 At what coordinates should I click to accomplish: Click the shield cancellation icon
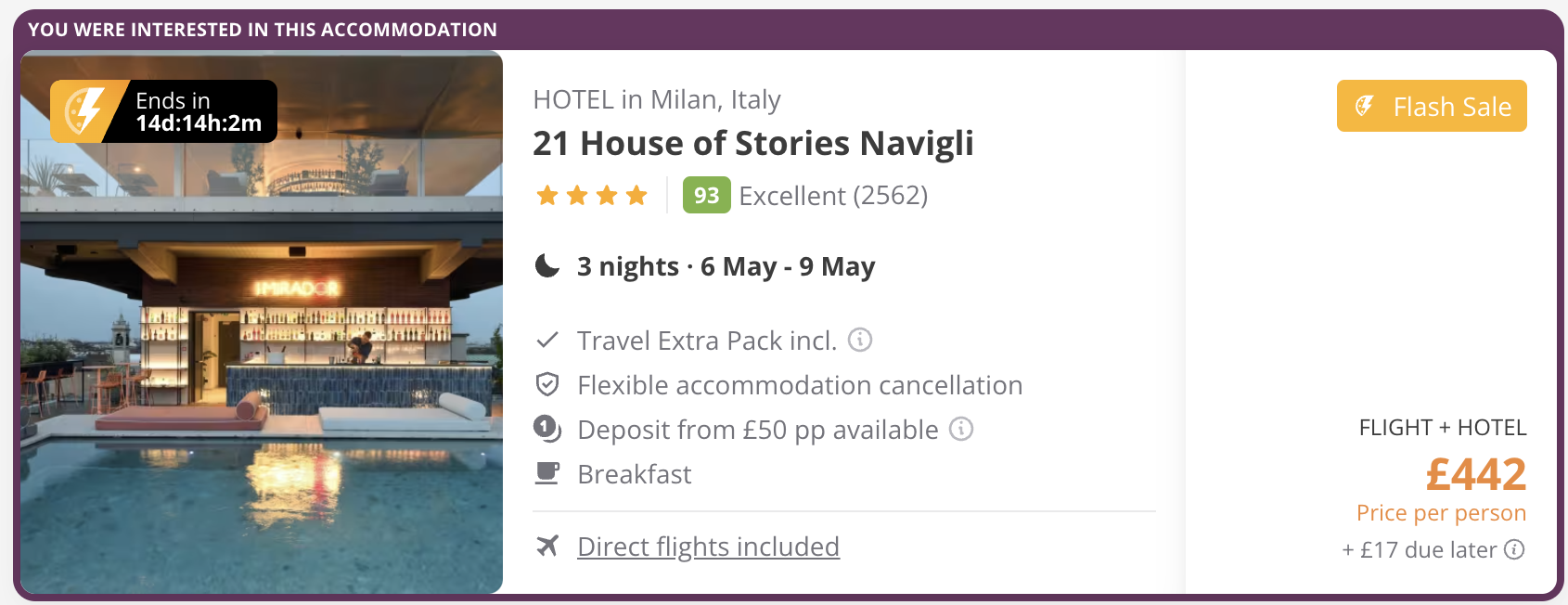[x=547, y=384]
